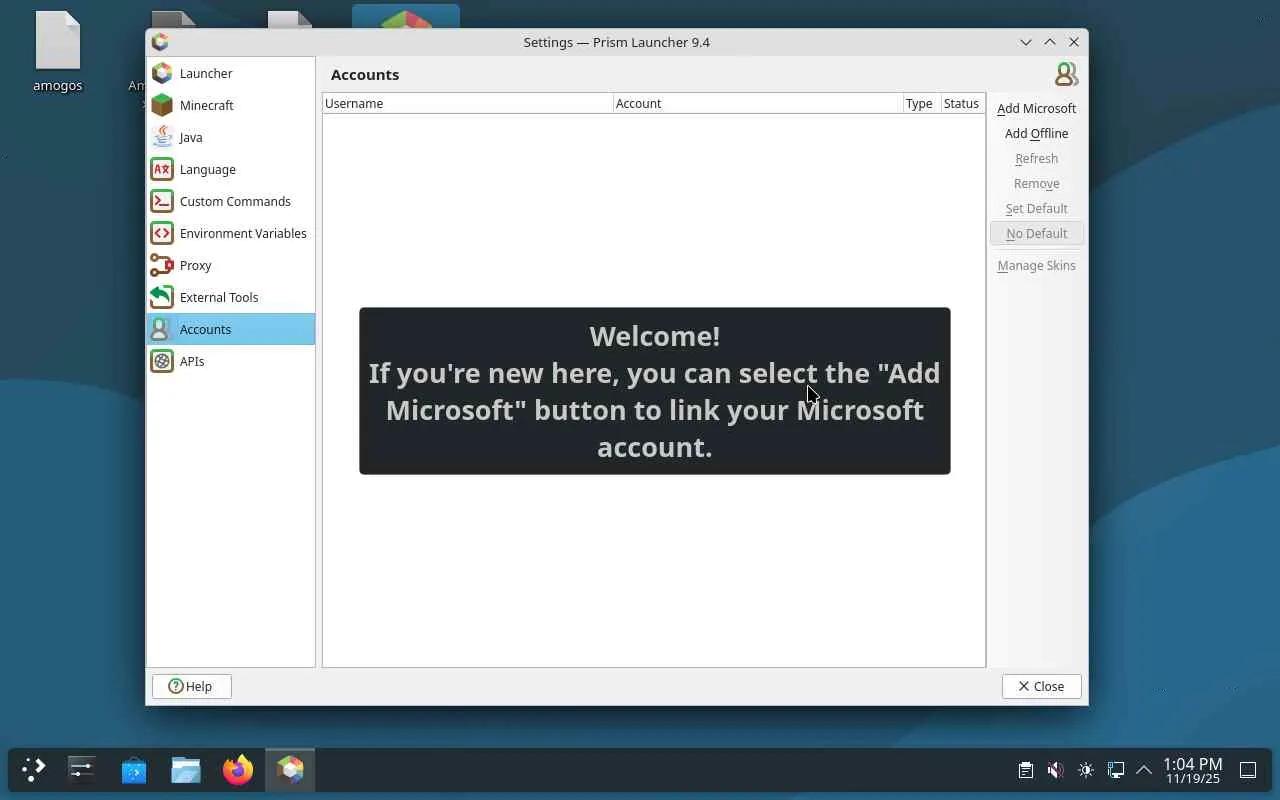Screen dimensions: 1280x800
Task: Select the Environment Variables tab
Action: pos(243,233)
